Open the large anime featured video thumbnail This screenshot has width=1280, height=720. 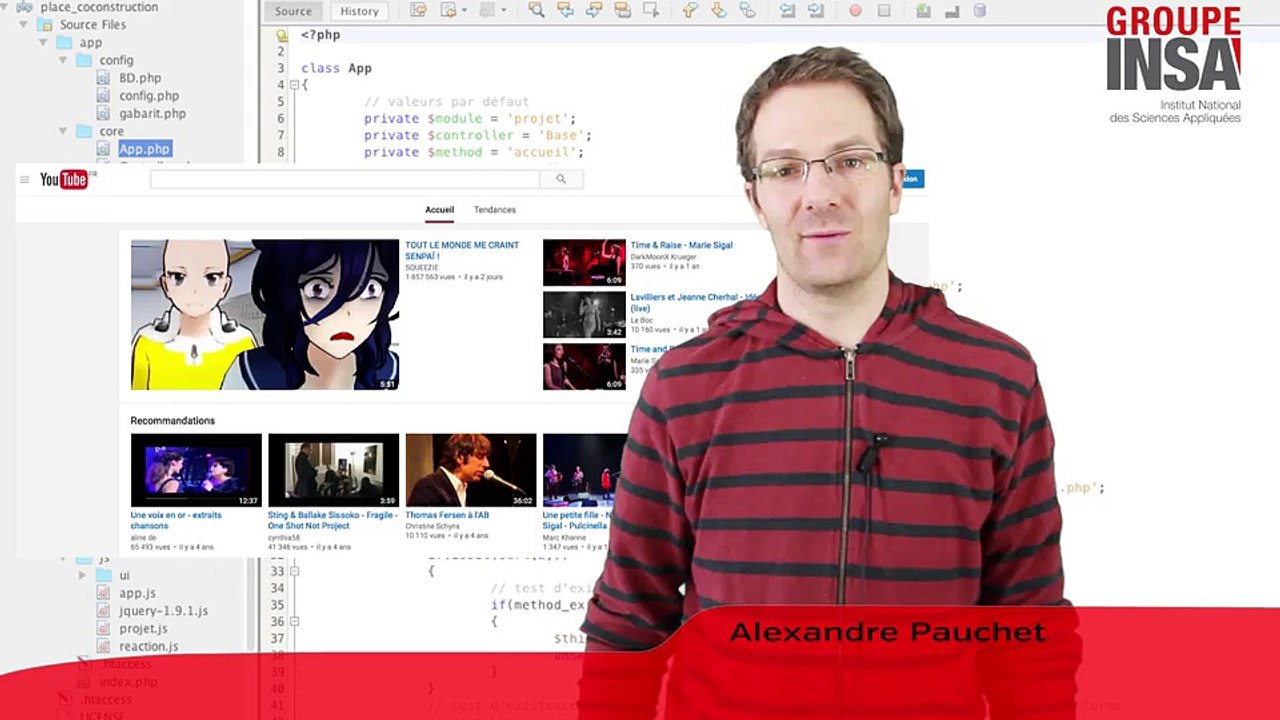(265, 314)
